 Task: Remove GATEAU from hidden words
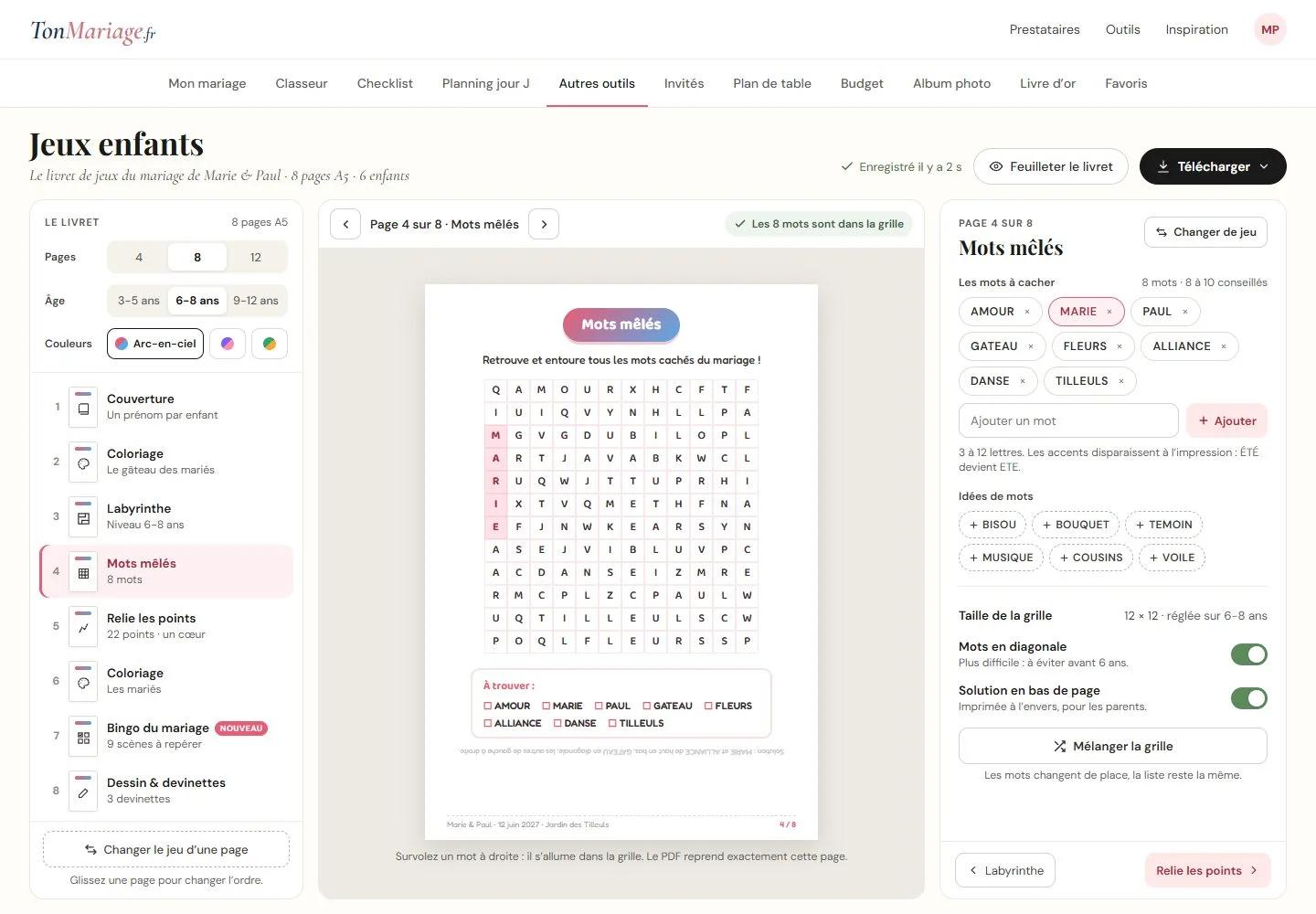[1031, 346]
